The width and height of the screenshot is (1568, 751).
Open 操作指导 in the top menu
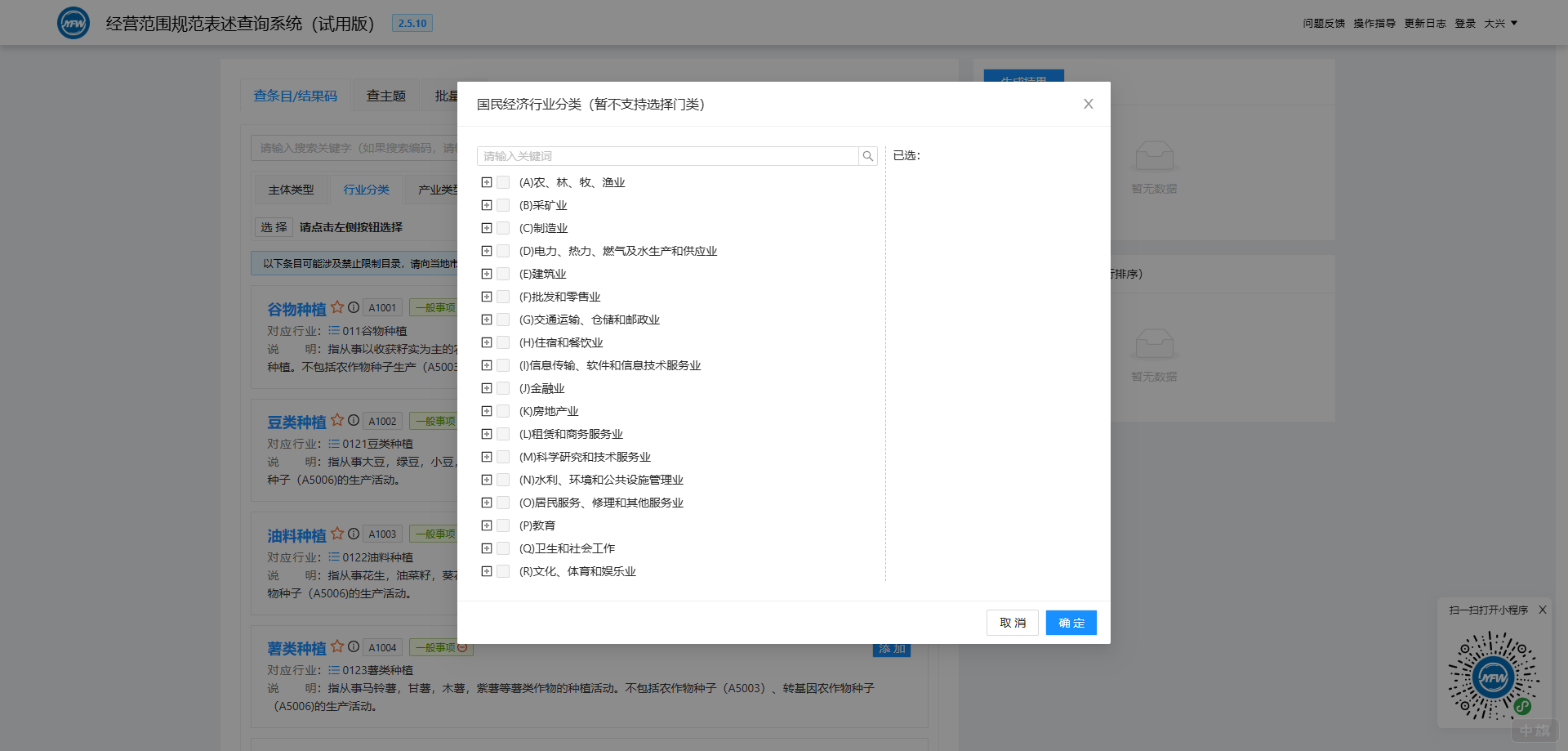pos(1374,23)
